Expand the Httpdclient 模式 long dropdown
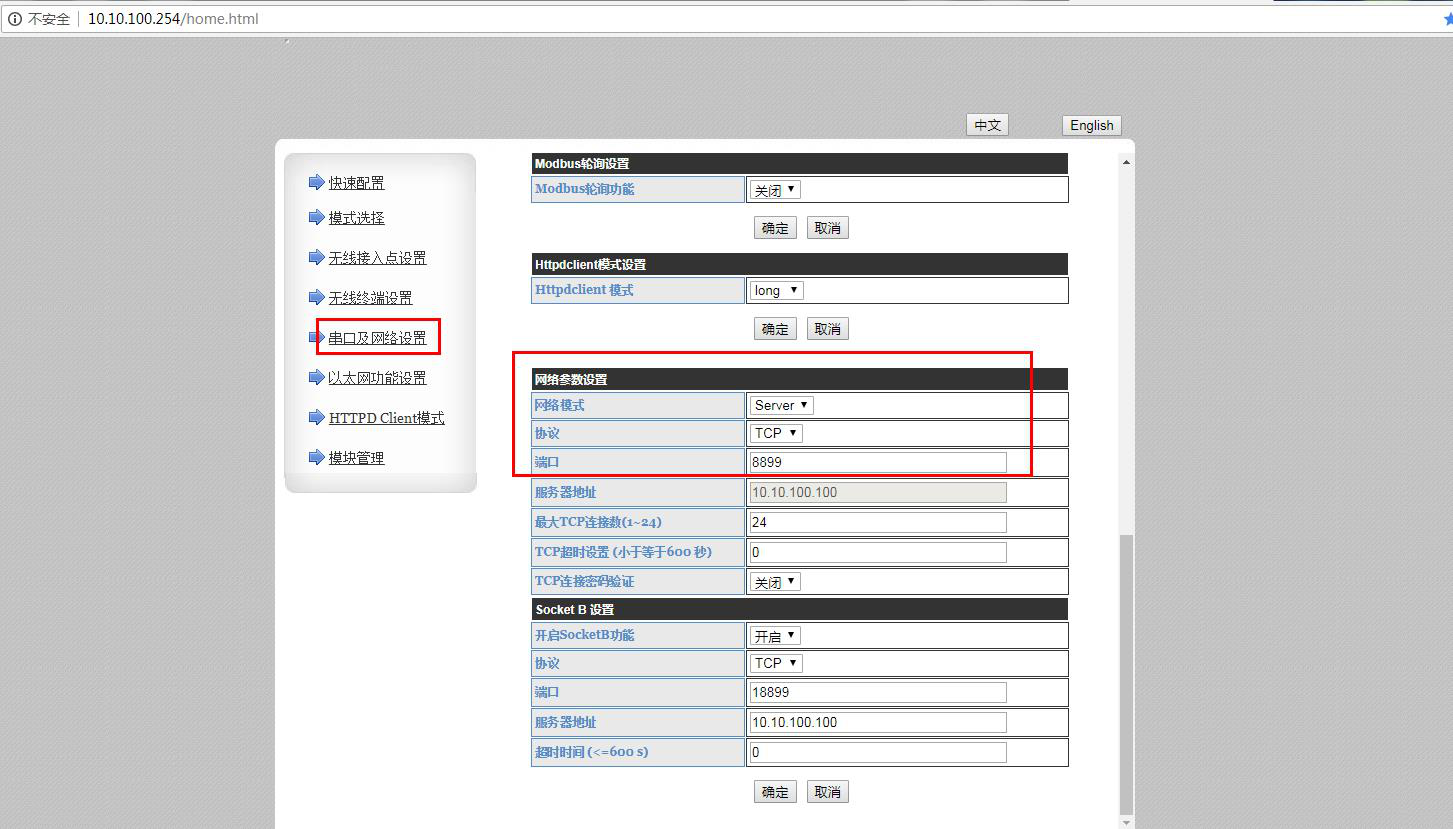Image resolution: width=1453 pixels, height=829 pixels. click(x=777, y=290)
